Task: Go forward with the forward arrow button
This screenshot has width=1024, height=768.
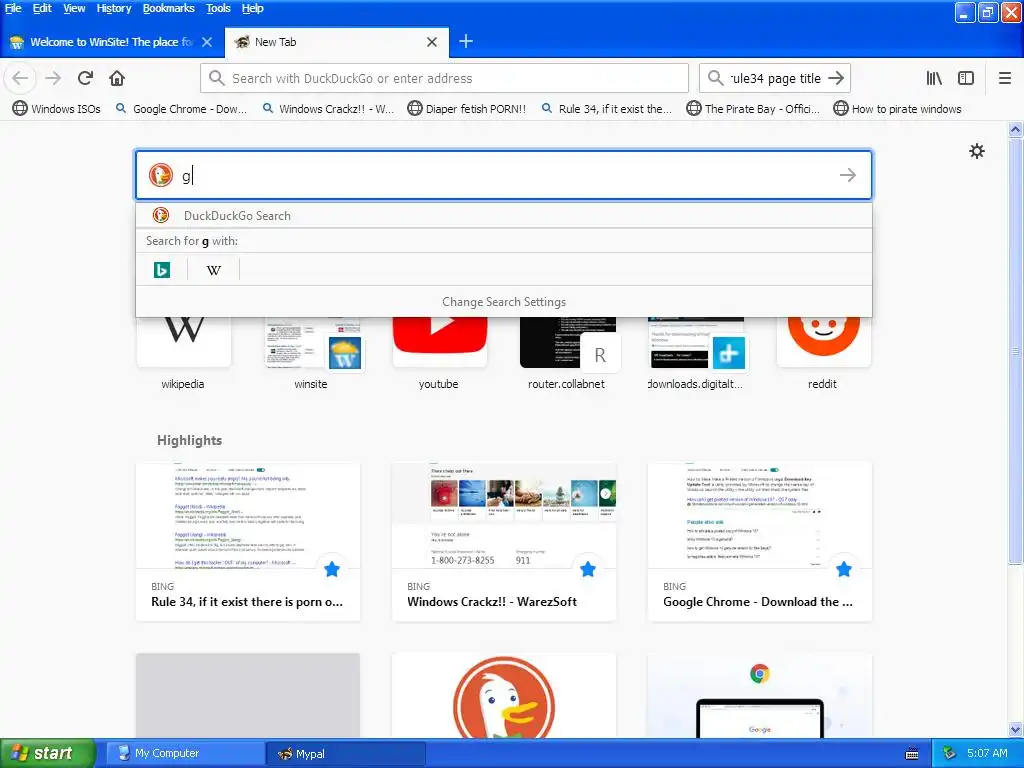Action: (x=53, y=78)
